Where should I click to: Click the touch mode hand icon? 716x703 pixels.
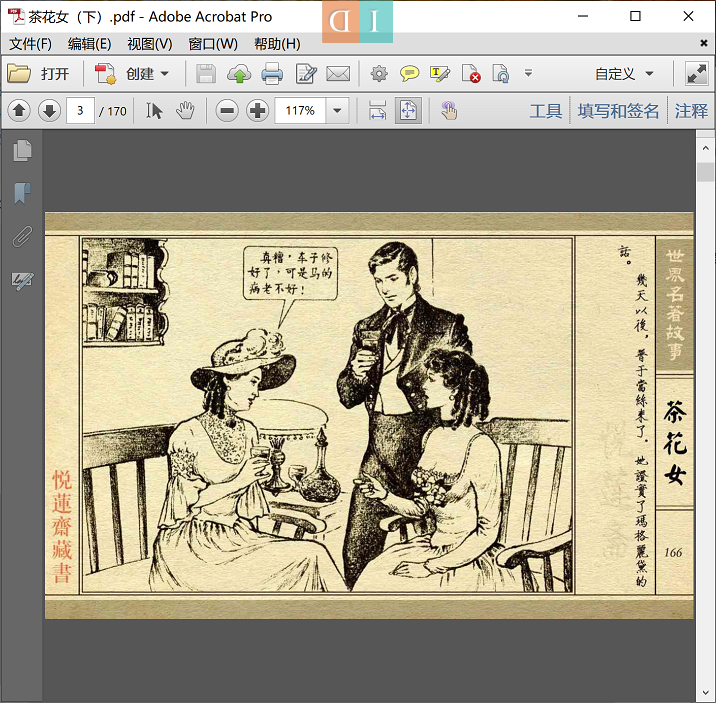tap(449, 110)
